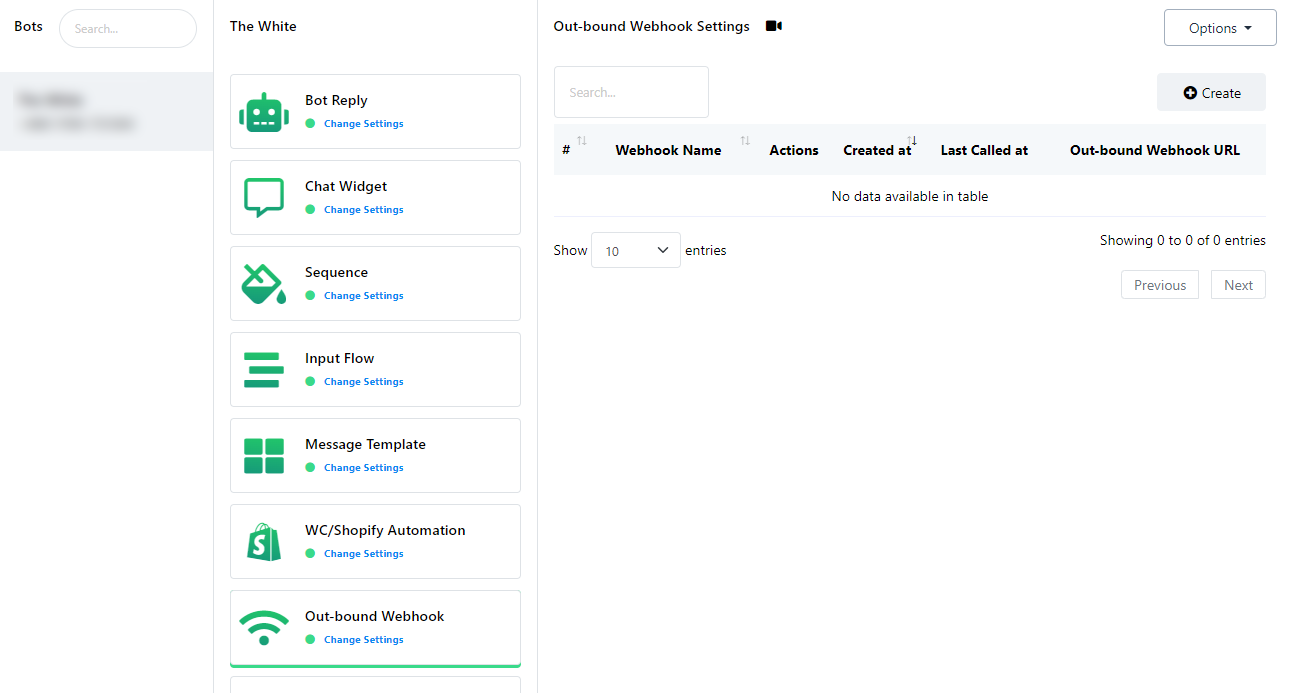Click the Message Template grid icon
This screenshot has height=693, width=1293.
pos(264,456)
